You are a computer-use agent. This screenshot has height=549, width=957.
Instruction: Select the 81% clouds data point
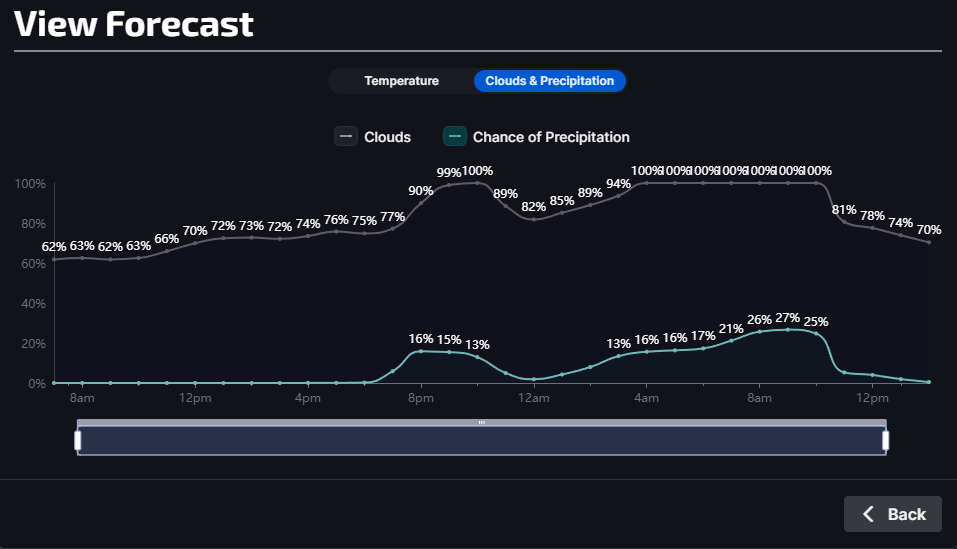coord(844,222)
